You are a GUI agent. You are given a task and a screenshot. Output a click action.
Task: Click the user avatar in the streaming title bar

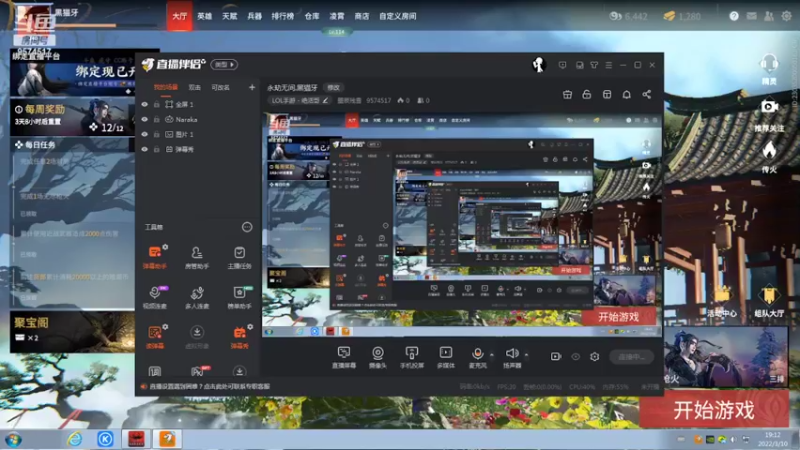[539, 65]
